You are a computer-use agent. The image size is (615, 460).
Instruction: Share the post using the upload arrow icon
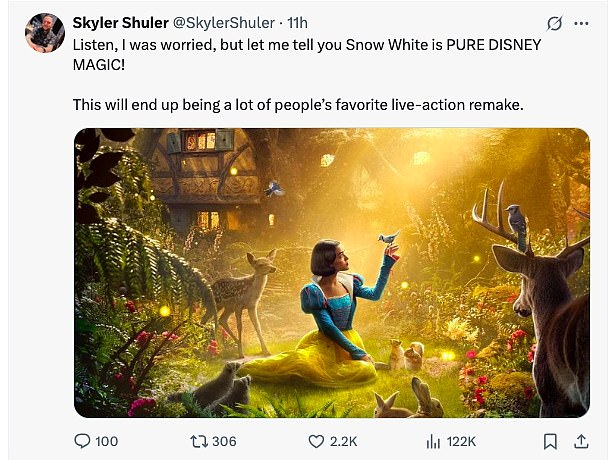coord(579,441)
